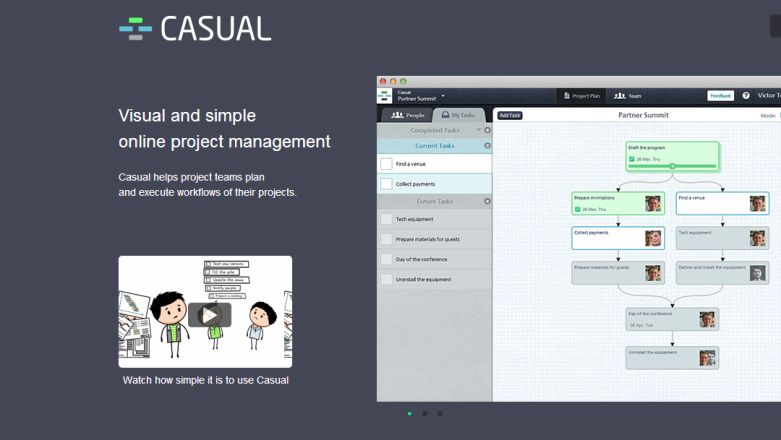The width and height of the screenshot is (781, 440).
Task: Expand the Current Tasks section header
Action: (x=434, y=146)
